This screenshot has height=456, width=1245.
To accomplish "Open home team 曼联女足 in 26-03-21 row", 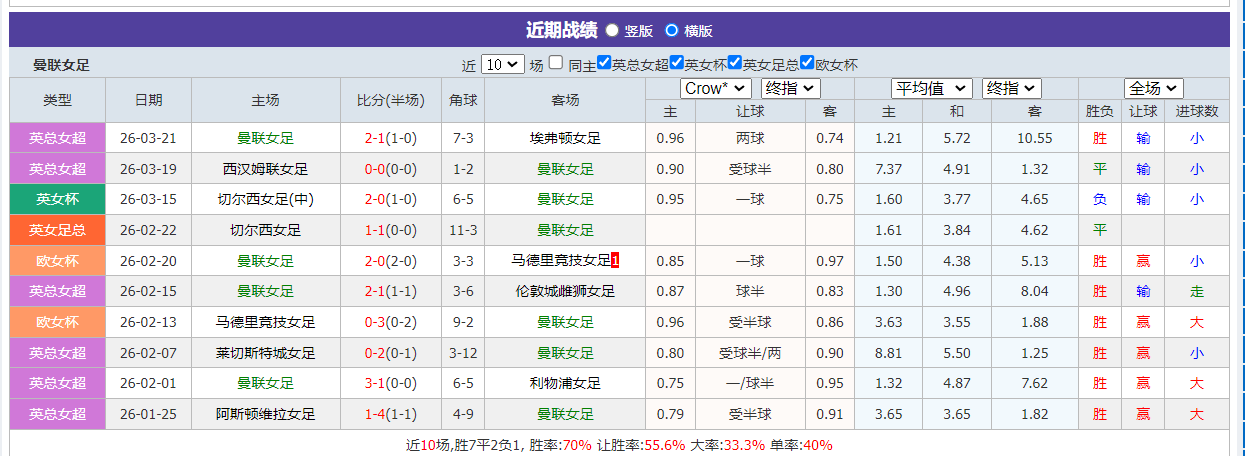I will [266, 138].
